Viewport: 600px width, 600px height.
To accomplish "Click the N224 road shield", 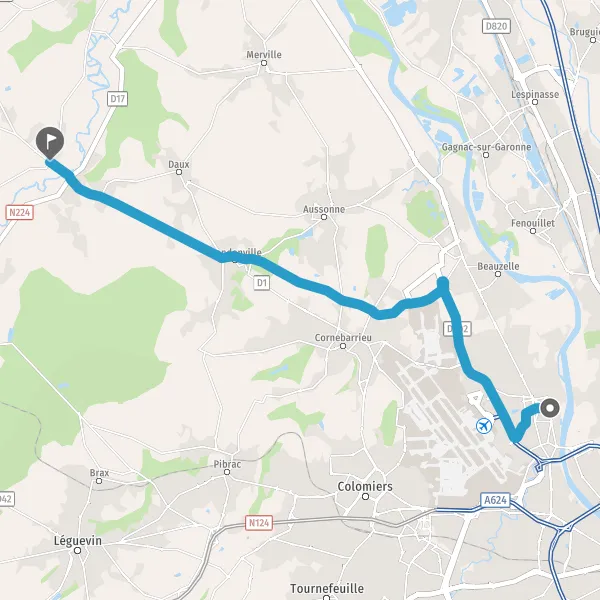I will pos(20,212).
